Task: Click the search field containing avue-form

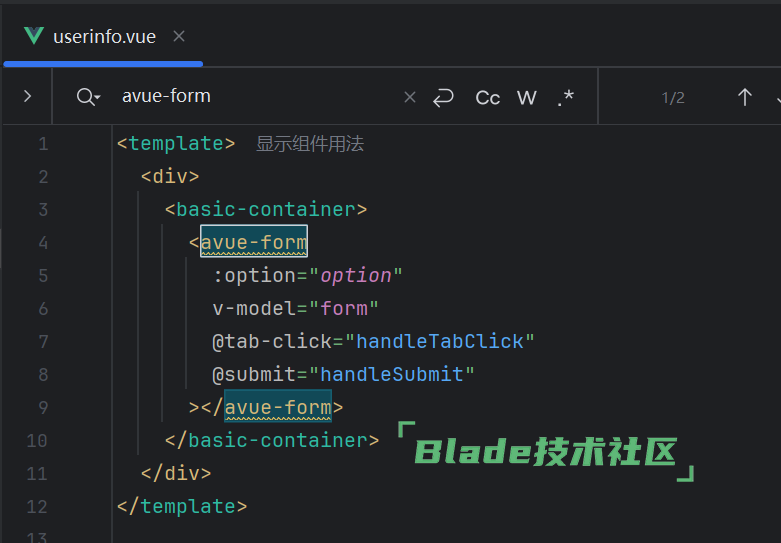Action: pos(250,97)
